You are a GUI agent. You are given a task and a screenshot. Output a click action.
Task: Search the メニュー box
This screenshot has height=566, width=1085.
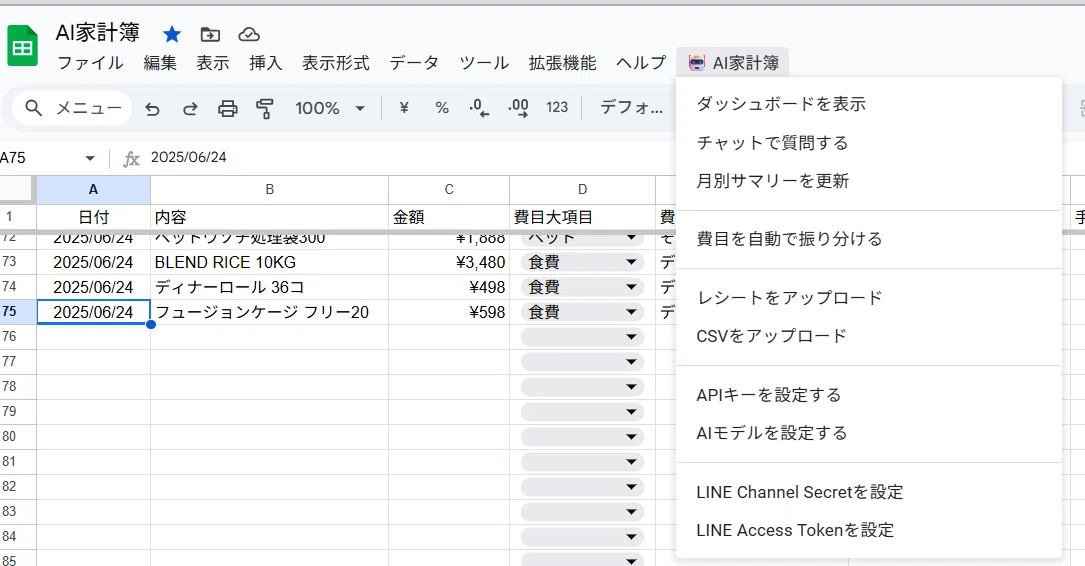point(72,108)
